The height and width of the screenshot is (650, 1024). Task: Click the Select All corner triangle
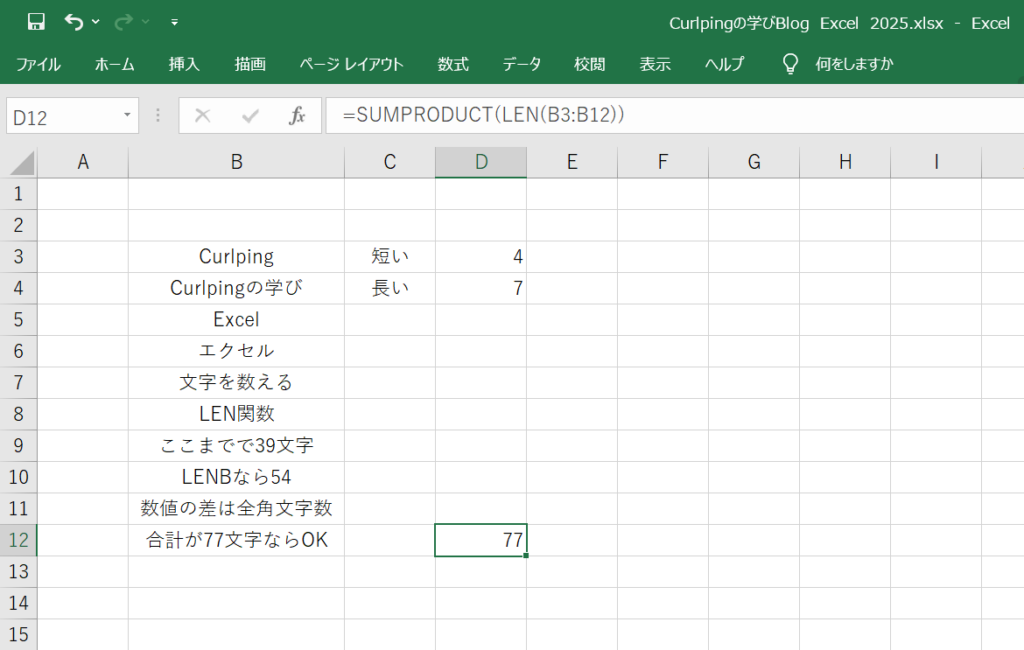20,163
